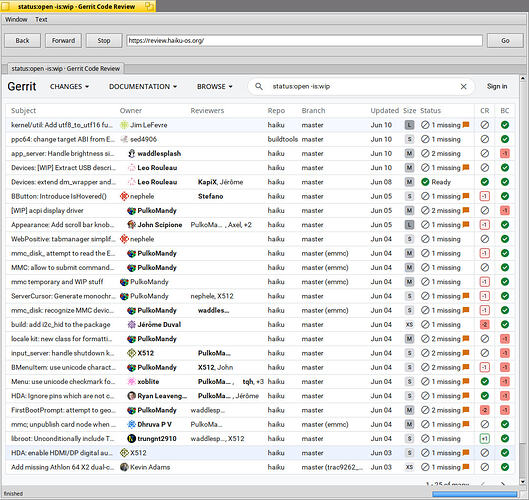Click the blue page loading progress bar
This screenshot has width=529, height=500.
(474, 494)
